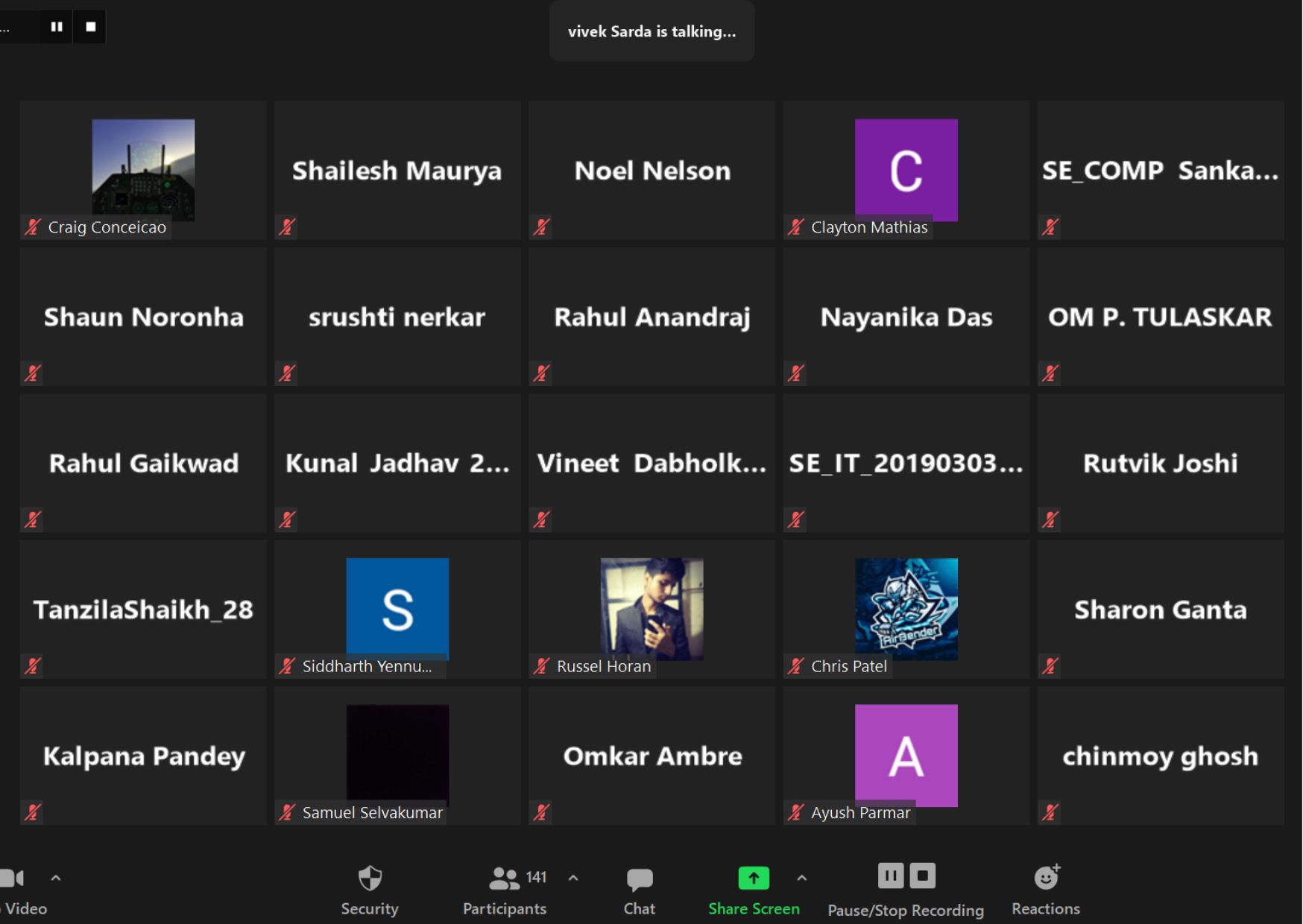This screenshot has height=924, width=1303.
Task: Select Ayush Parmar's purple A avatar
Action: [906, 755]
